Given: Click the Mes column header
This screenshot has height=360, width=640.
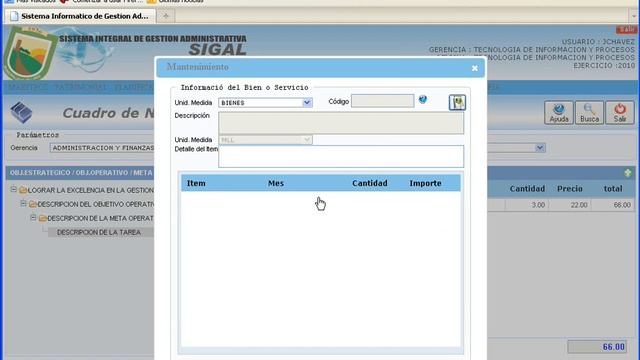Looking at the screenshot, I should pyautogui.click(x=276, y=183).
